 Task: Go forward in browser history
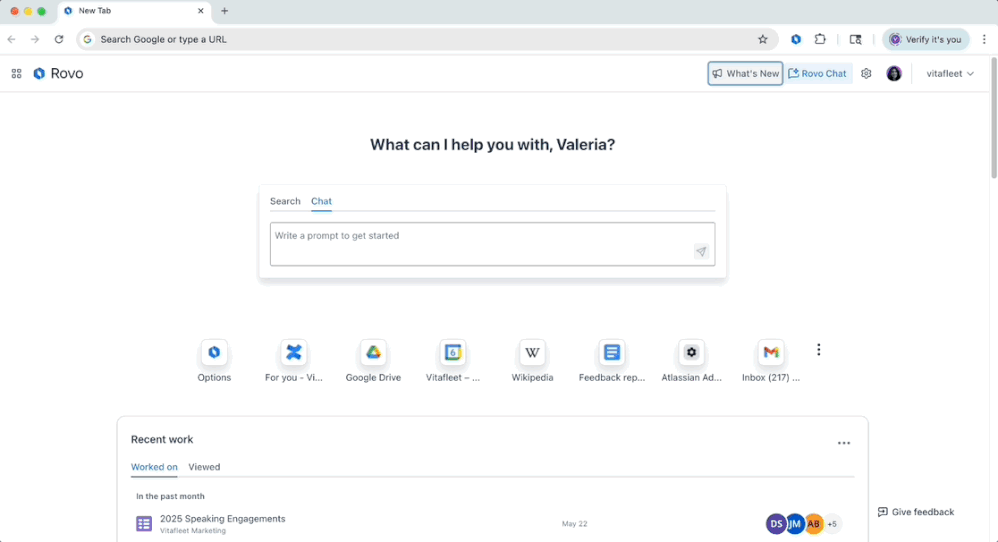(x=35, y=39)
